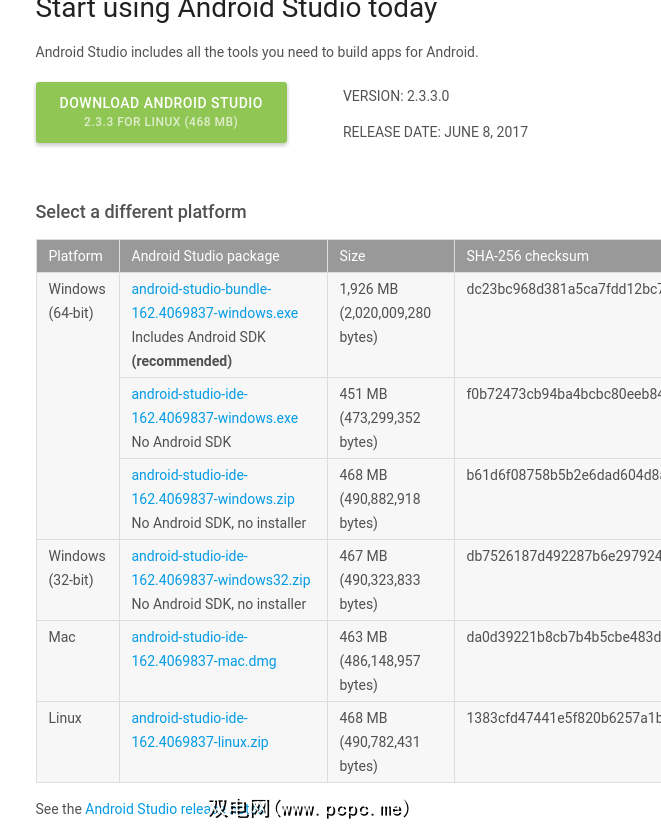The height and width of the screenshot is (832, 661).
Task: Click the Select a different platform heading
Action: (141, 212)
